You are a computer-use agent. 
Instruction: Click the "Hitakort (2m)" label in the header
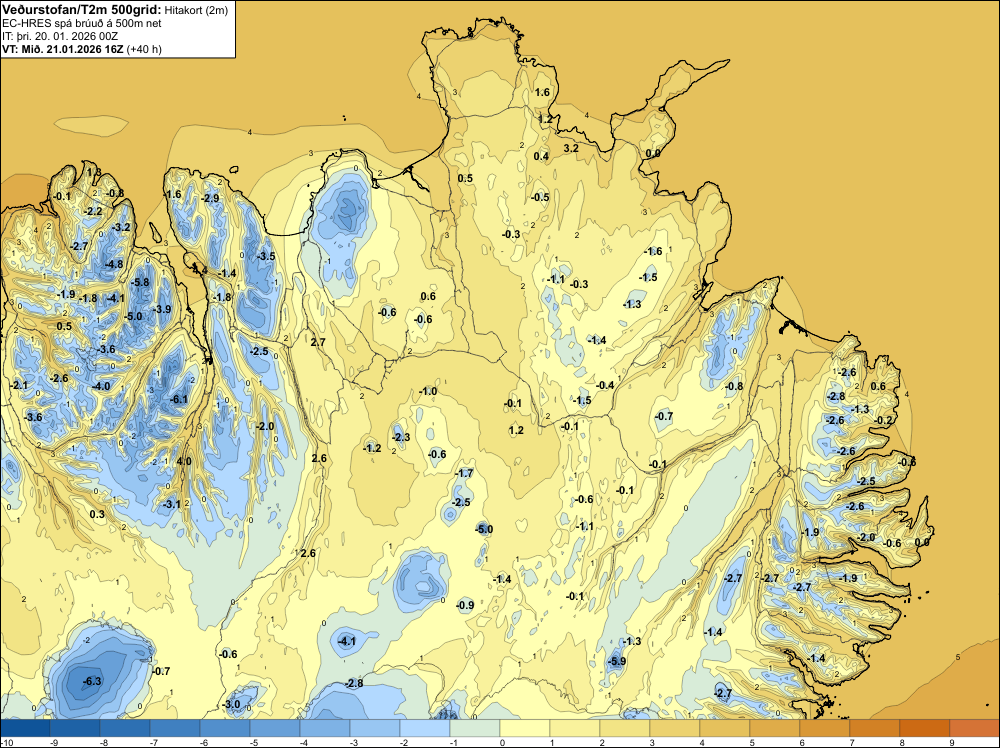tap(196, 10)
